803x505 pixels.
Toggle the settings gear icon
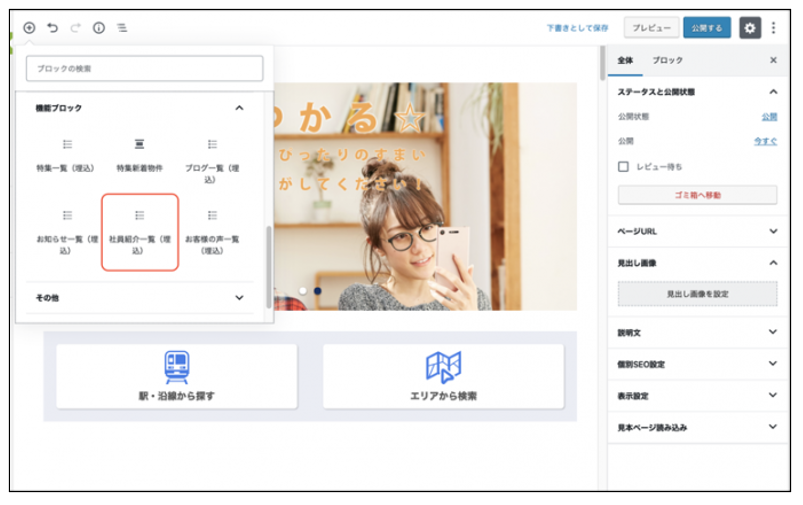[x=750, y=28]
